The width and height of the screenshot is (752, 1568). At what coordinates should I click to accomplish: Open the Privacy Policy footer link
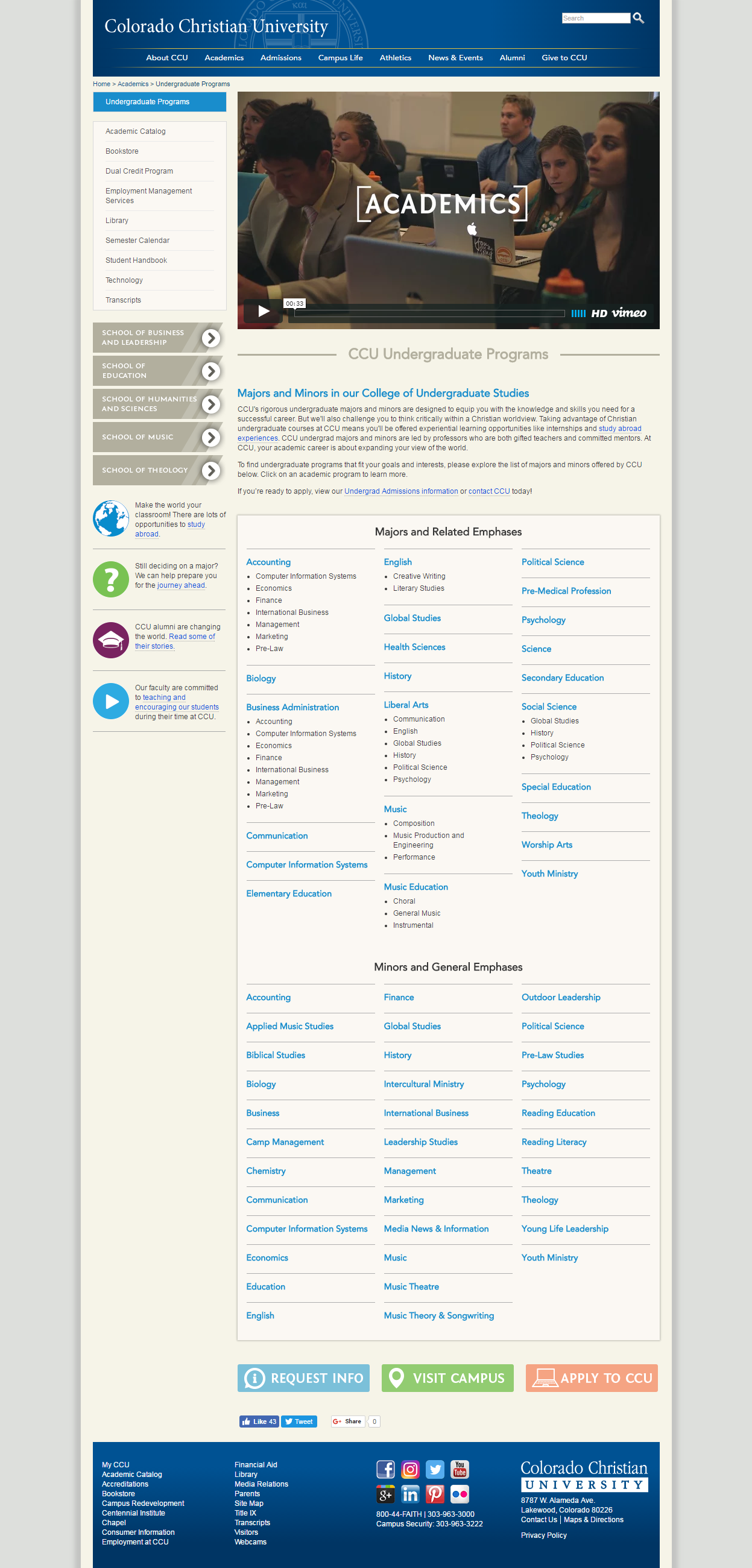pos(544,1535)
